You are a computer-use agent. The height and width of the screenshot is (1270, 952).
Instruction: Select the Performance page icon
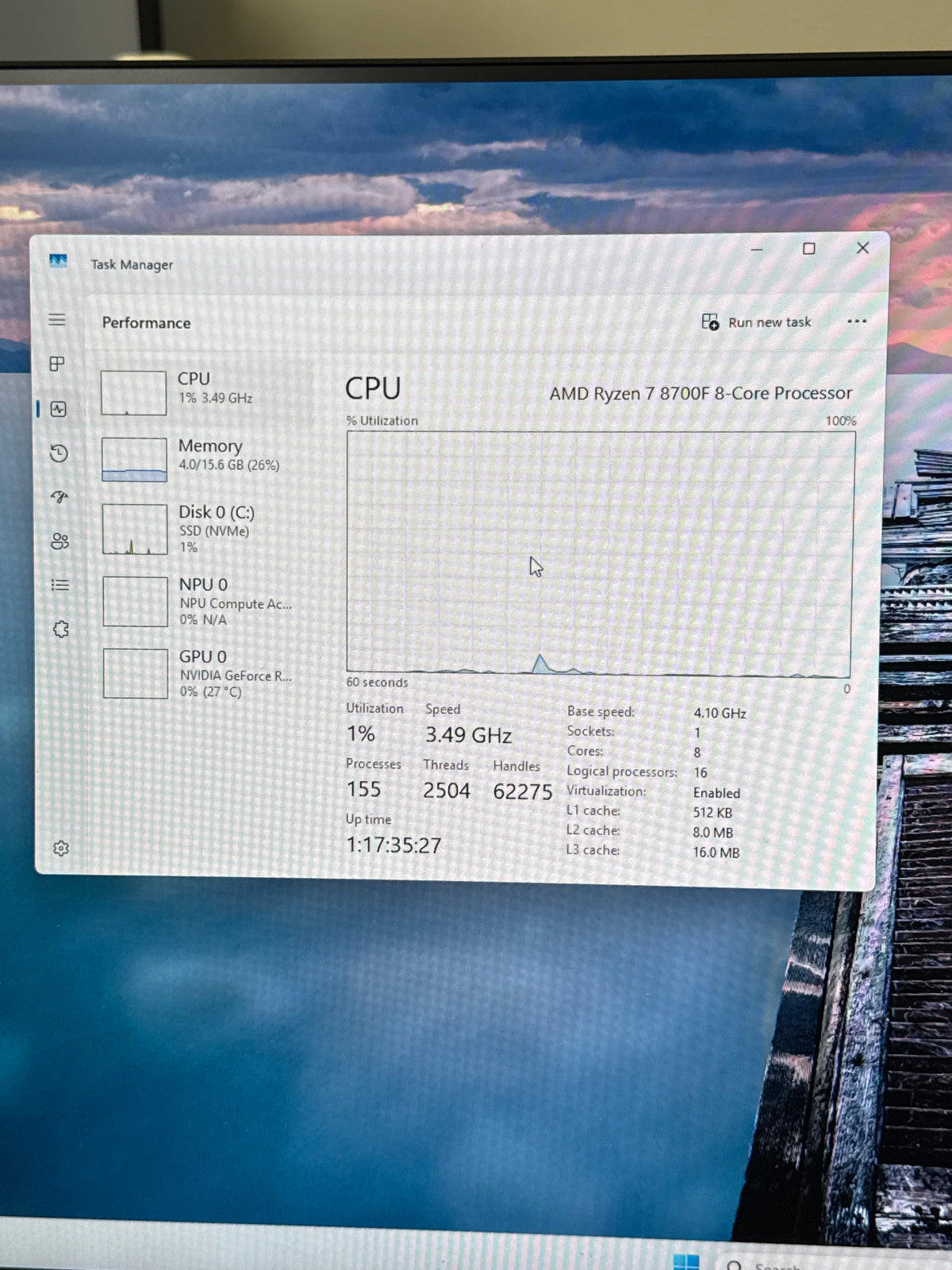[58, 409]
